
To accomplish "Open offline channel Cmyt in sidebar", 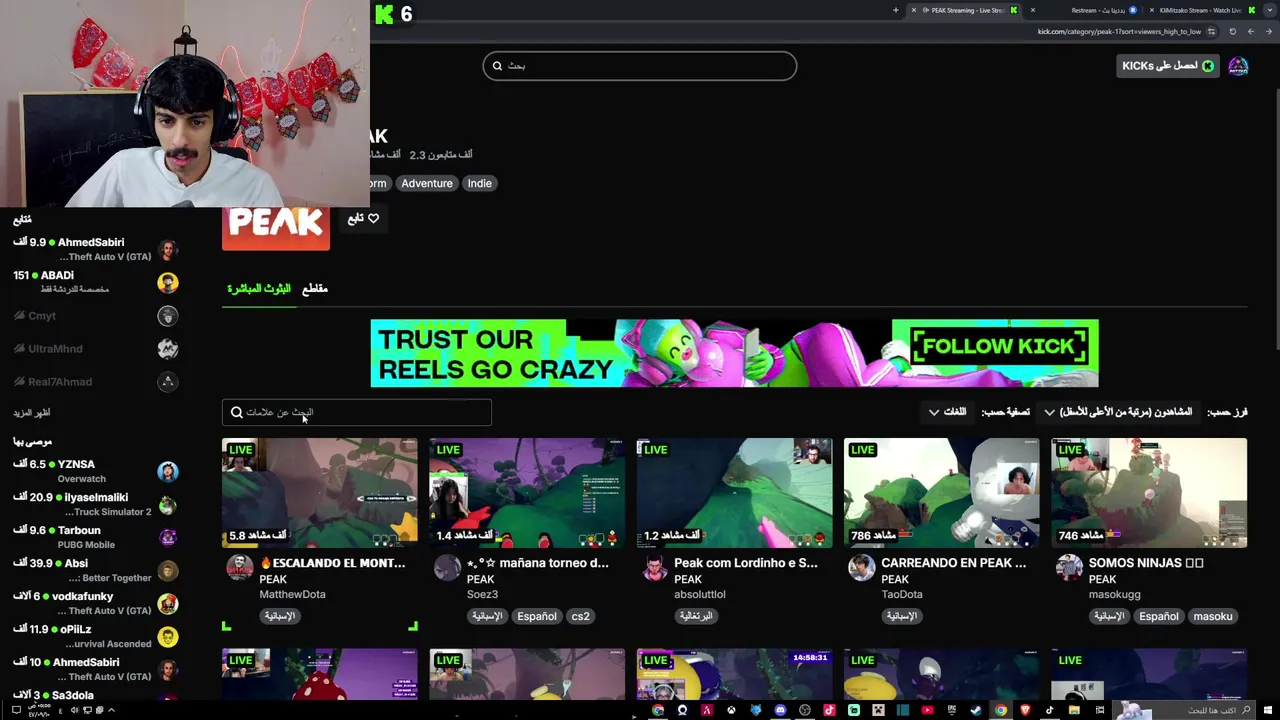I will point(96,316).
